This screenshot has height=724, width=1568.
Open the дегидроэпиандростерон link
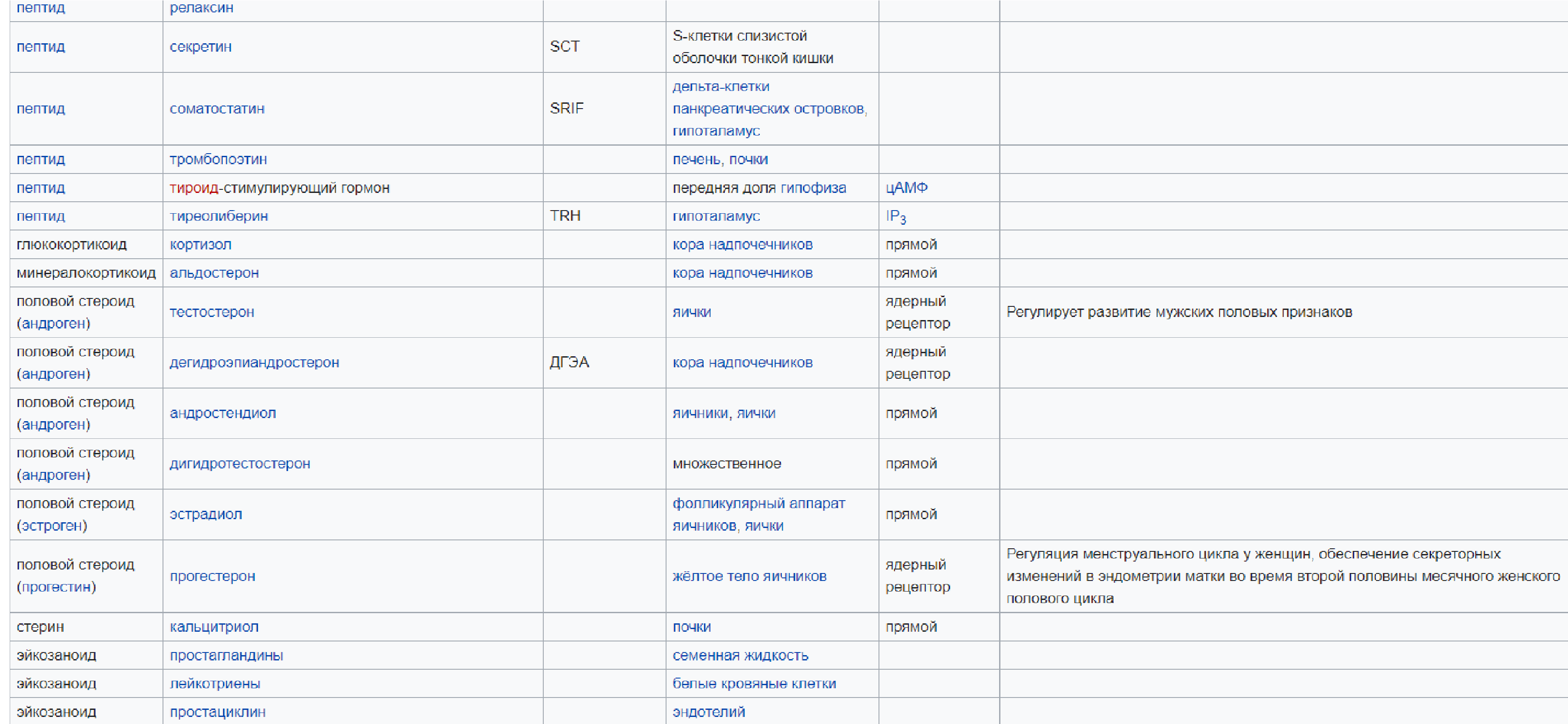(254, 362)
